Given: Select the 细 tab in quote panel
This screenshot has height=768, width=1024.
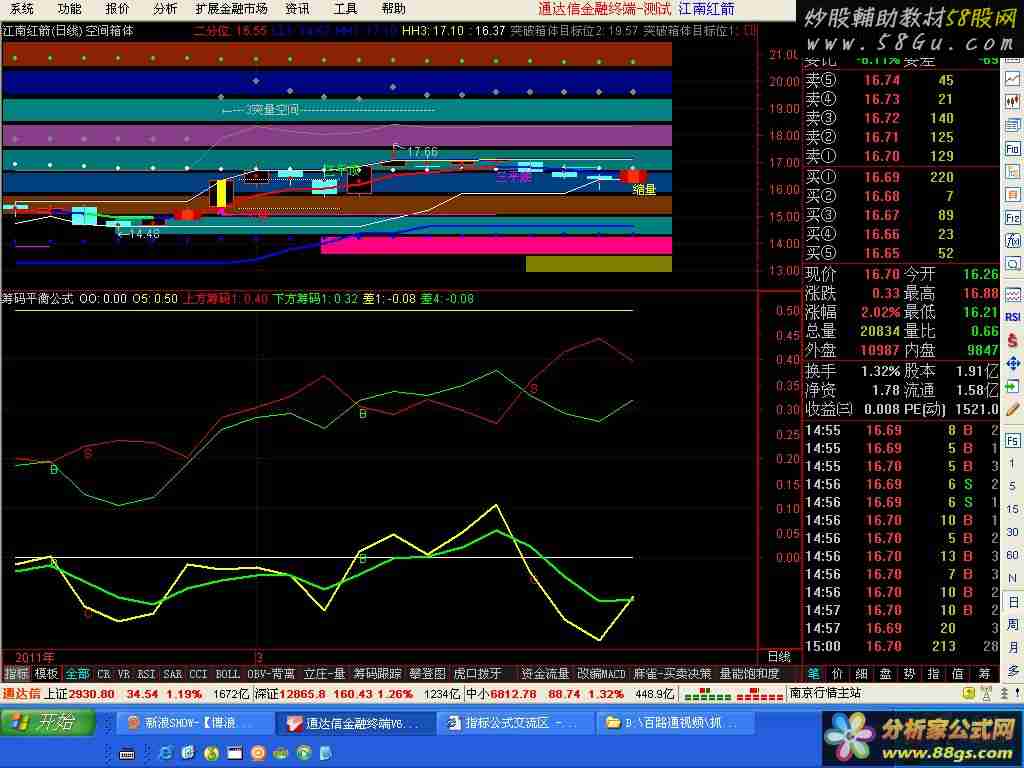Looking at the screenshot, I should point(862,673).
